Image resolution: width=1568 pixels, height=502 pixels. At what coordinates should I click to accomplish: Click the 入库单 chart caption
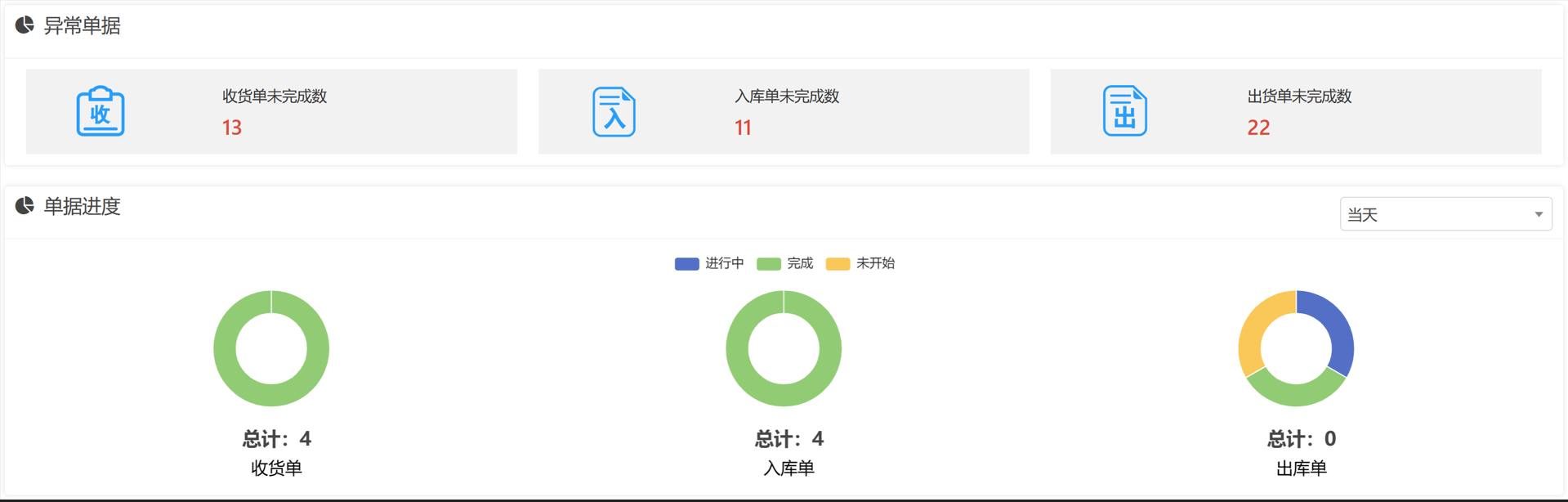[x=788, y=468]
